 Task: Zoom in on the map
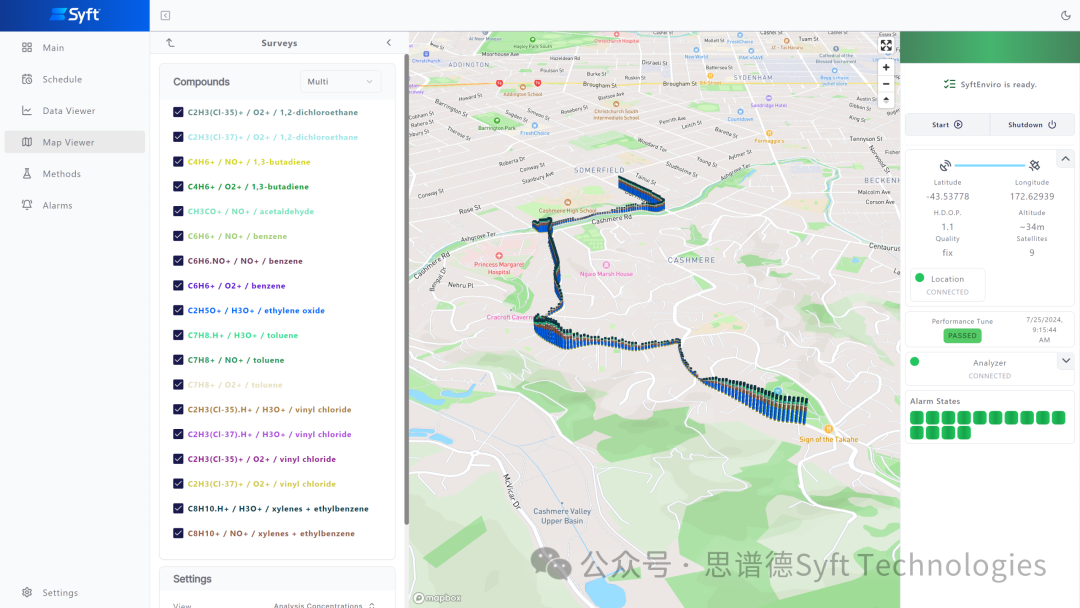[x=886, y=67]
